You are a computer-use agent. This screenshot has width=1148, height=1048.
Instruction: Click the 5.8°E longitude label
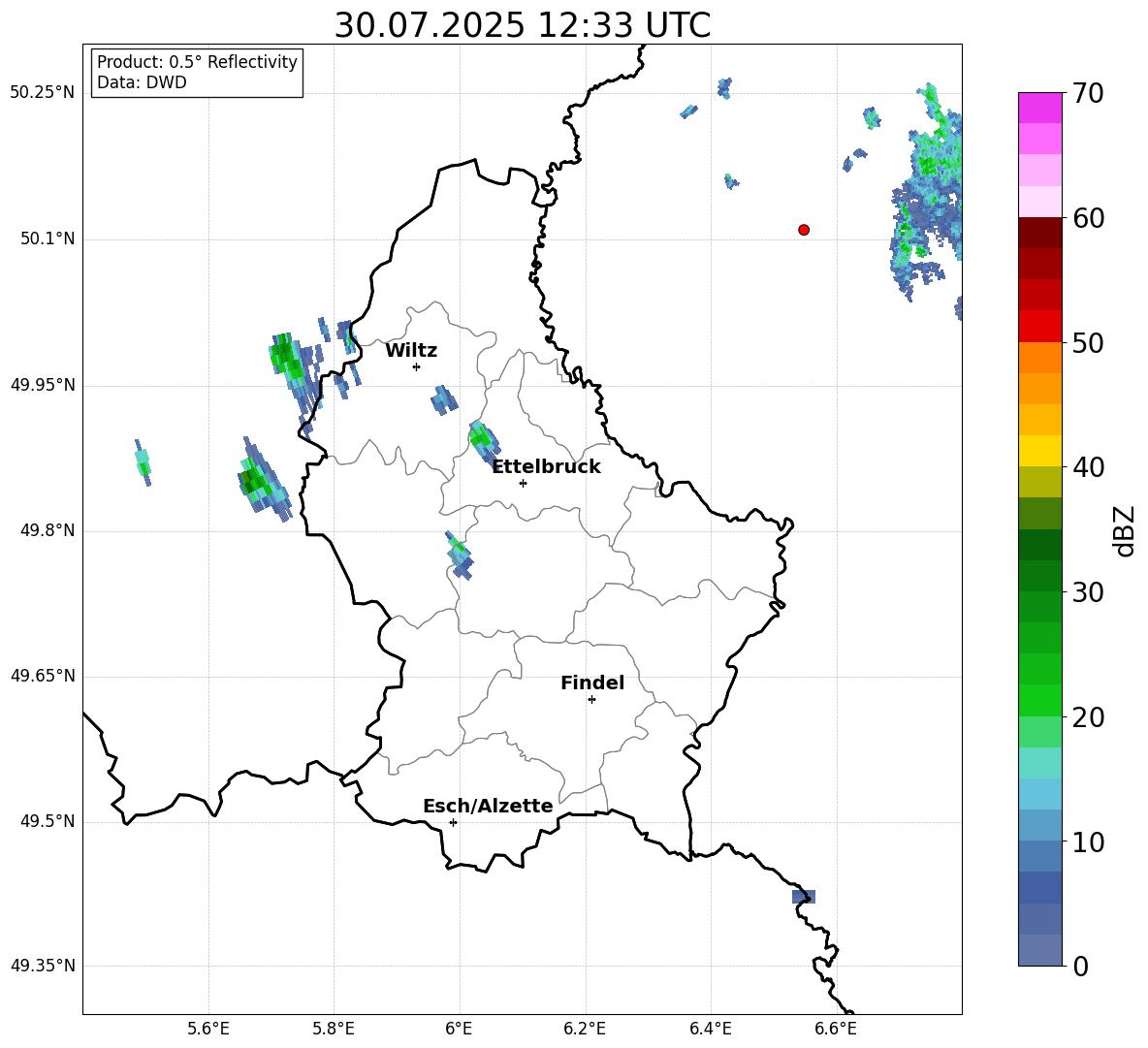[334, 1029]
